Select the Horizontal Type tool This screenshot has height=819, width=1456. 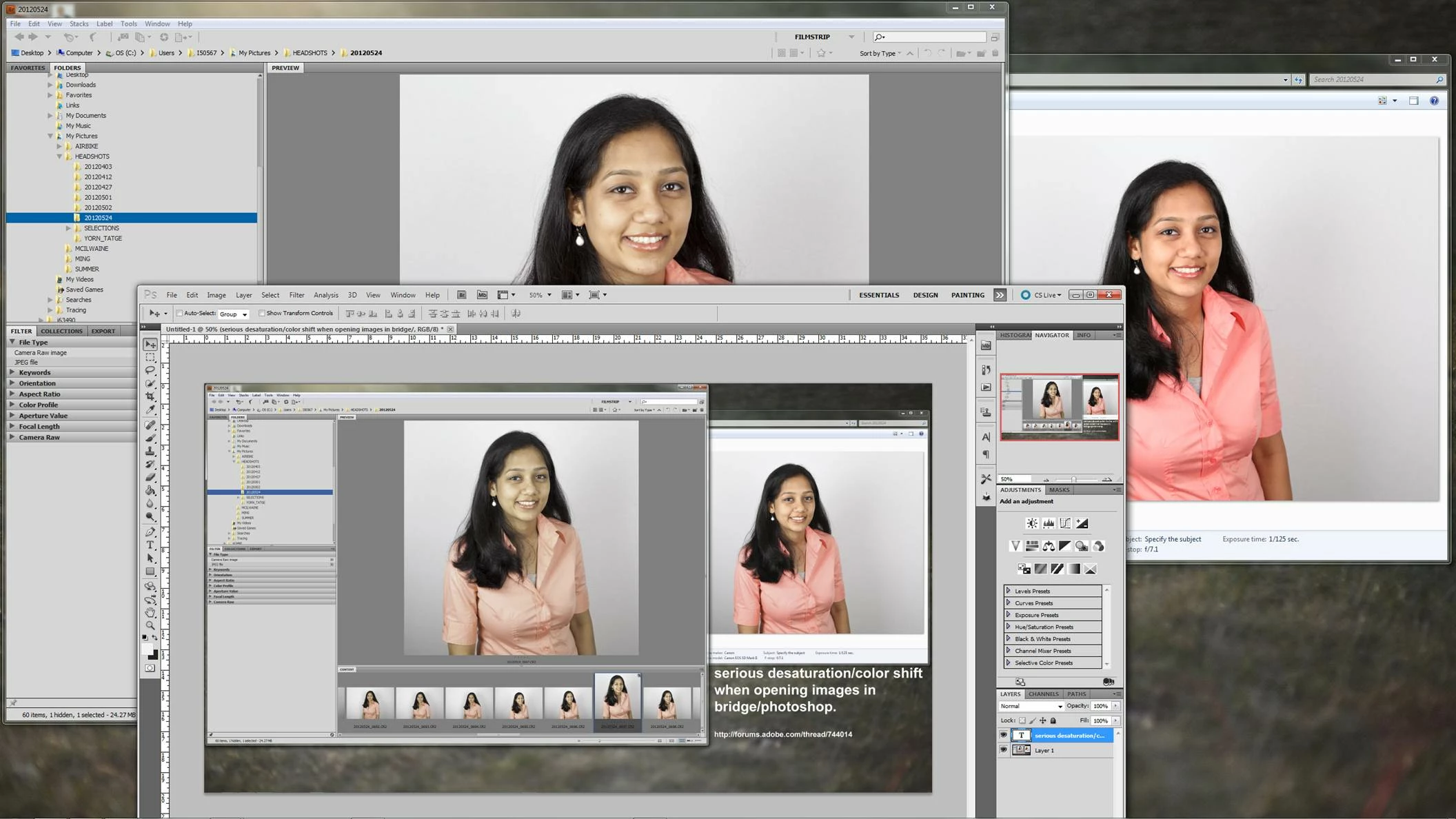(x=150, y=545)
